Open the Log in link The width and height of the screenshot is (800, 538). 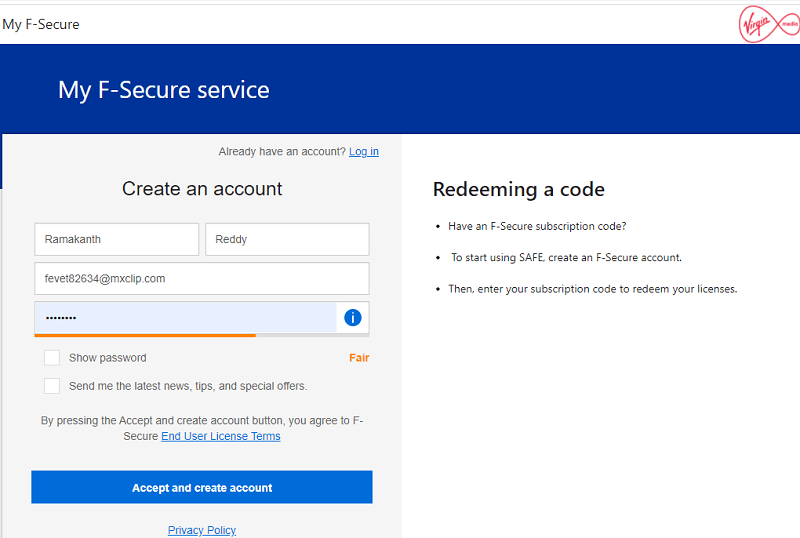click(x=364, y=152)
